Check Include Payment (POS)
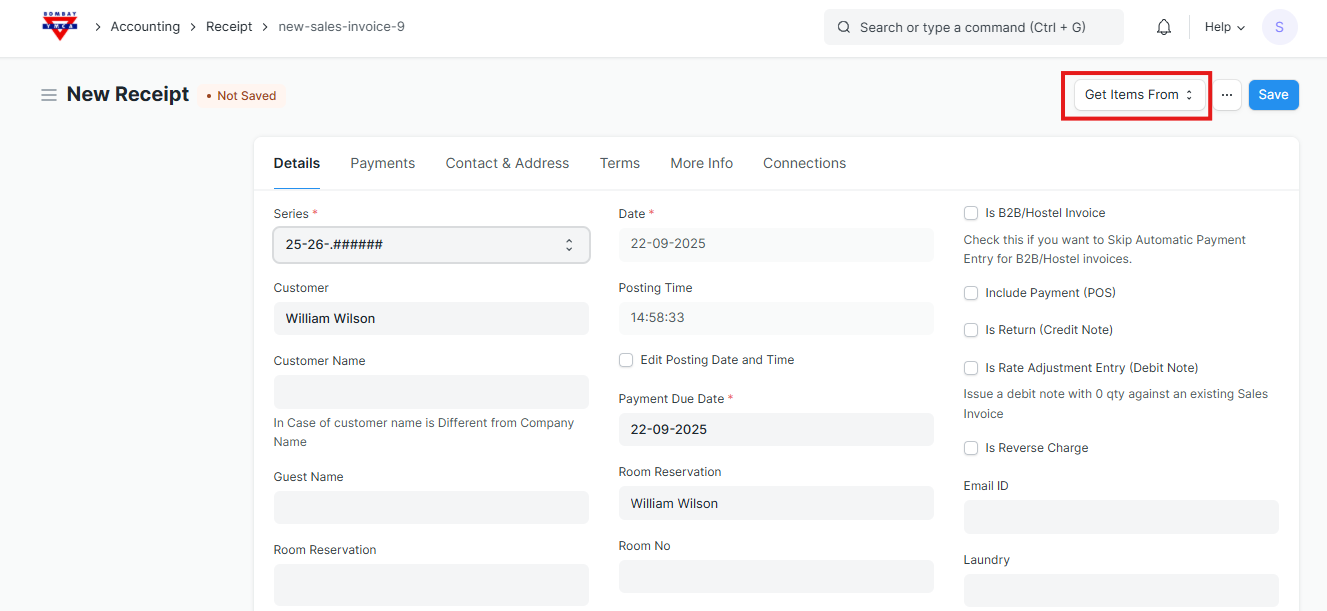Screen dimensions: 1327x611 point(971,293)
